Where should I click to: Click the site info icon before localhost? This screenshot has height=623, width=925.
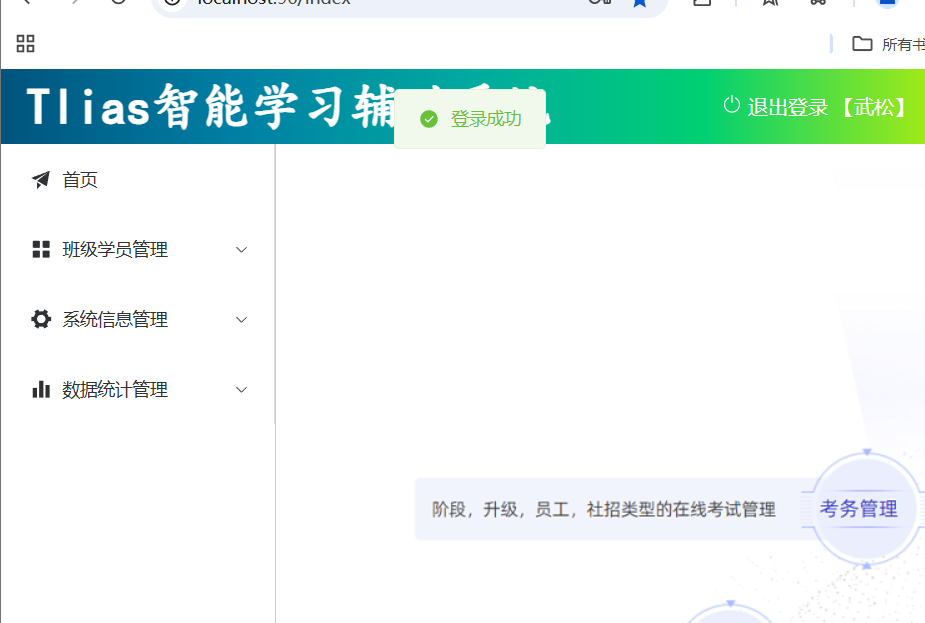coord(173,3)
